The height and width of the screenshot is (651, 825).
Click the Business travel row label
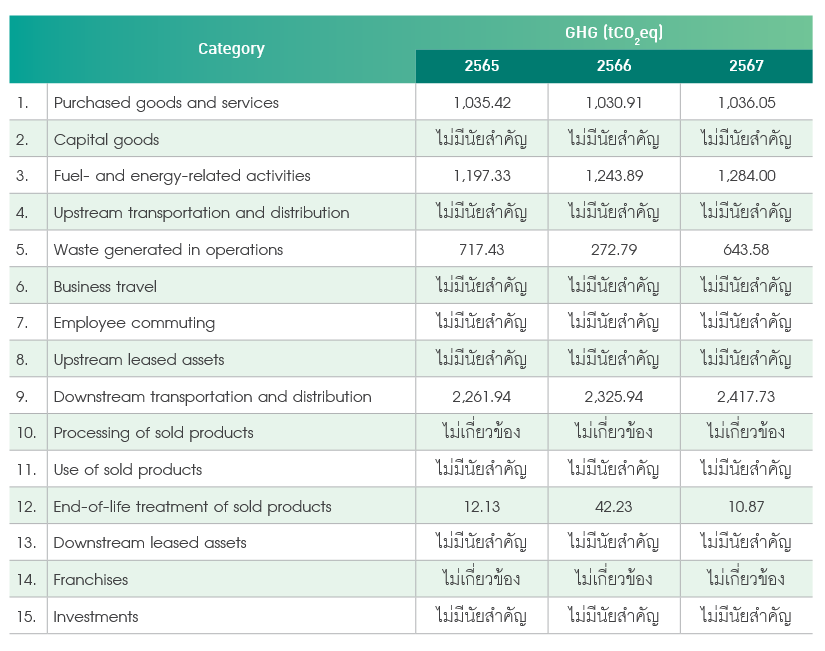106,287
